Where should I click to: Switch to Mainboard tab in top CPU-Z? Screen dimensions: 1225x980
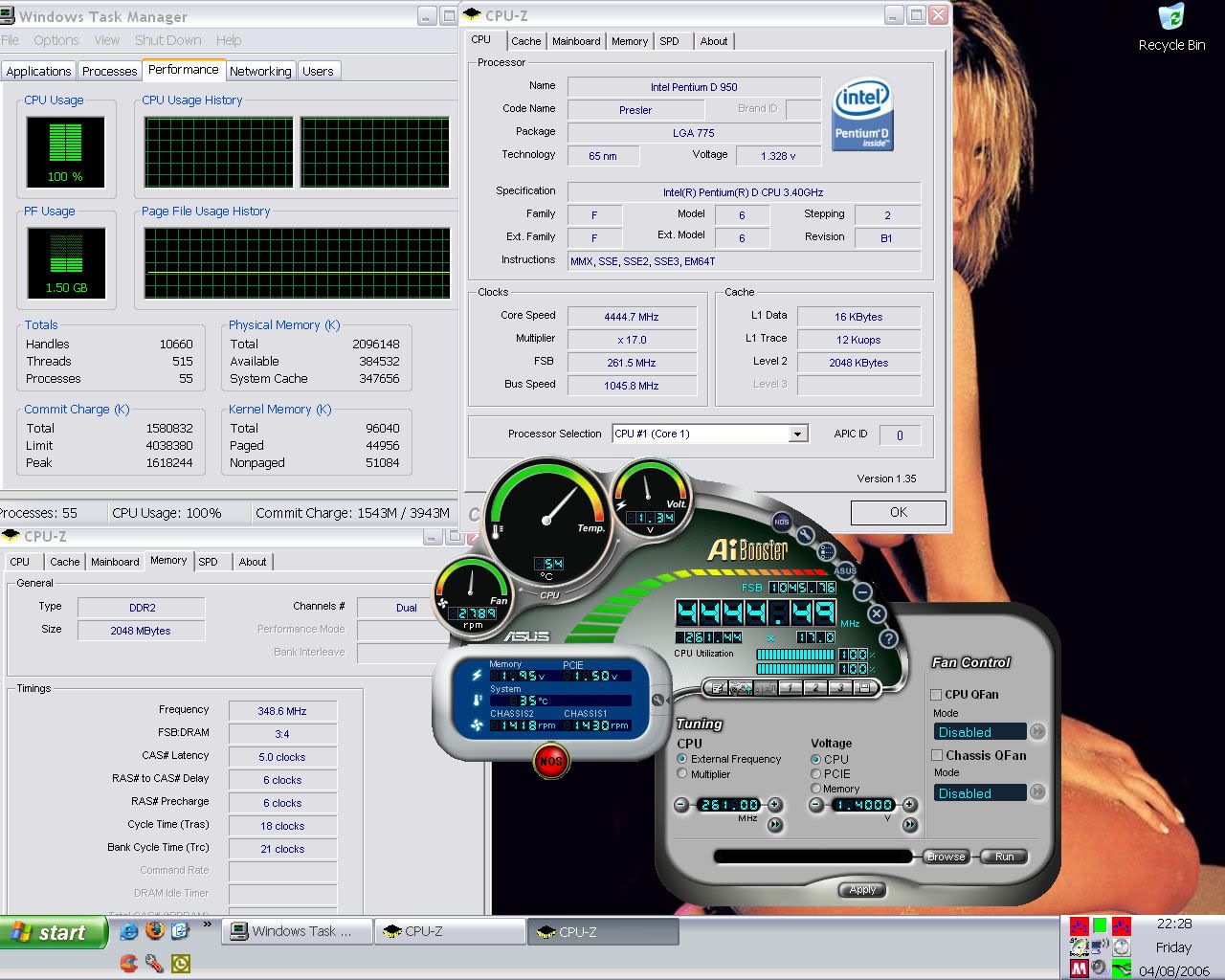click(576, 41)
